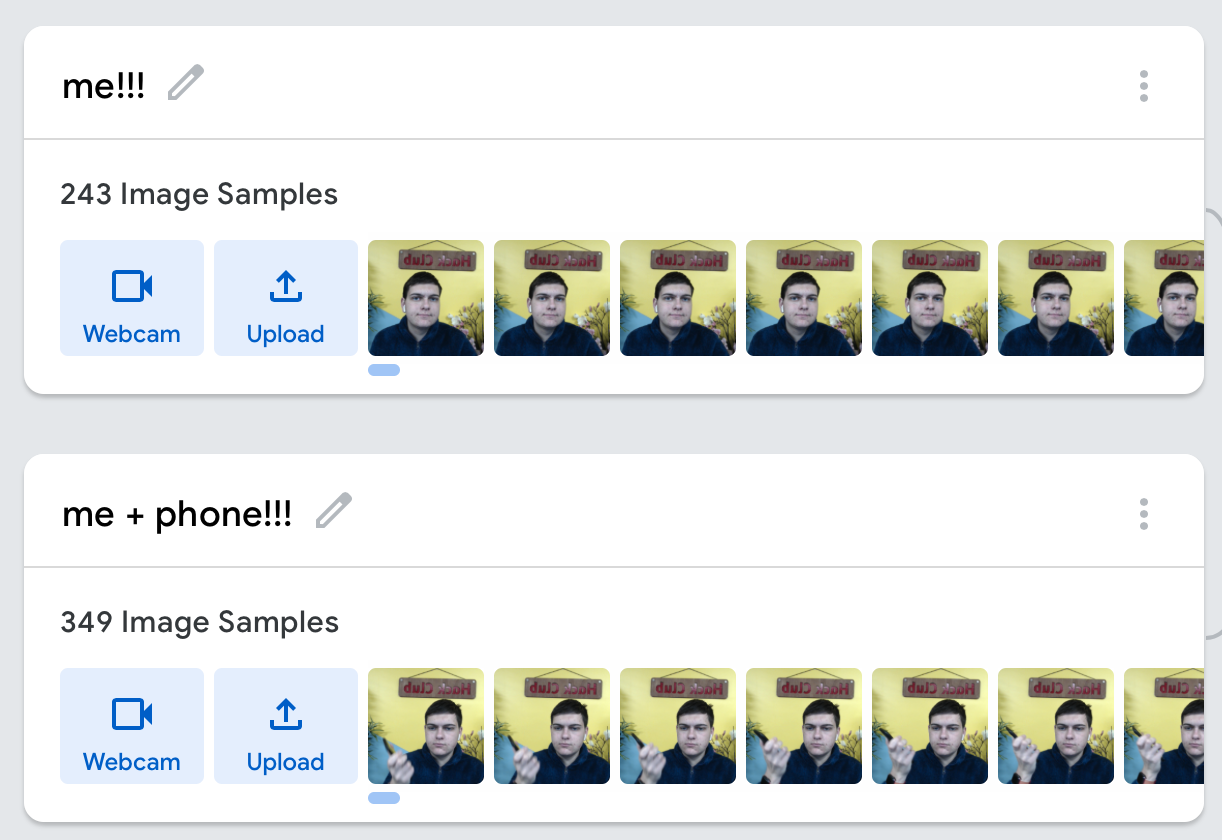This screenshot has height=840, width=1222.
Task: Upload images to the "me!!!" class
Action: (x=286, y=298)
